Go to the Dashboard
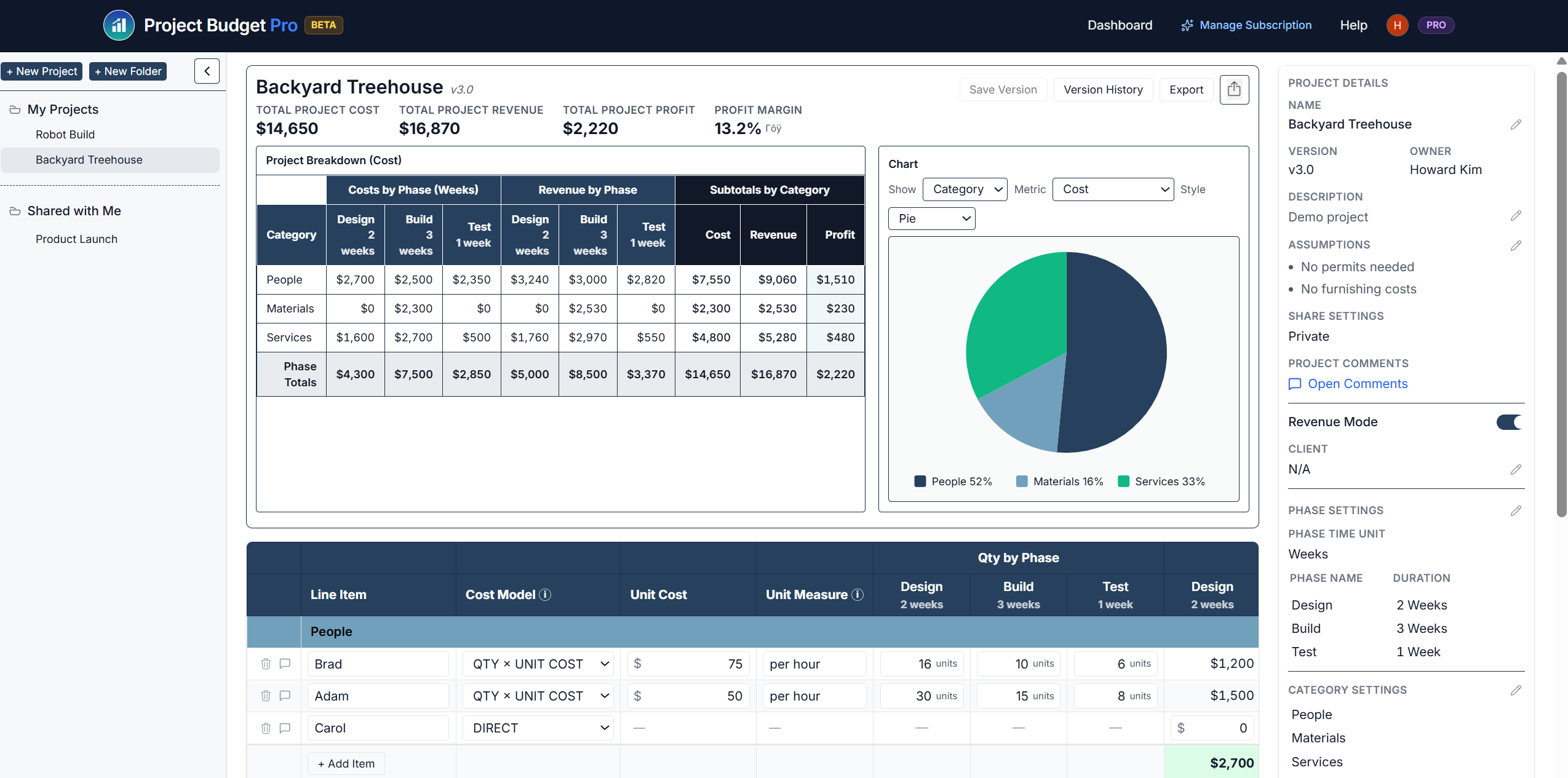1568x778 pixels. (x=1120, y=25)
